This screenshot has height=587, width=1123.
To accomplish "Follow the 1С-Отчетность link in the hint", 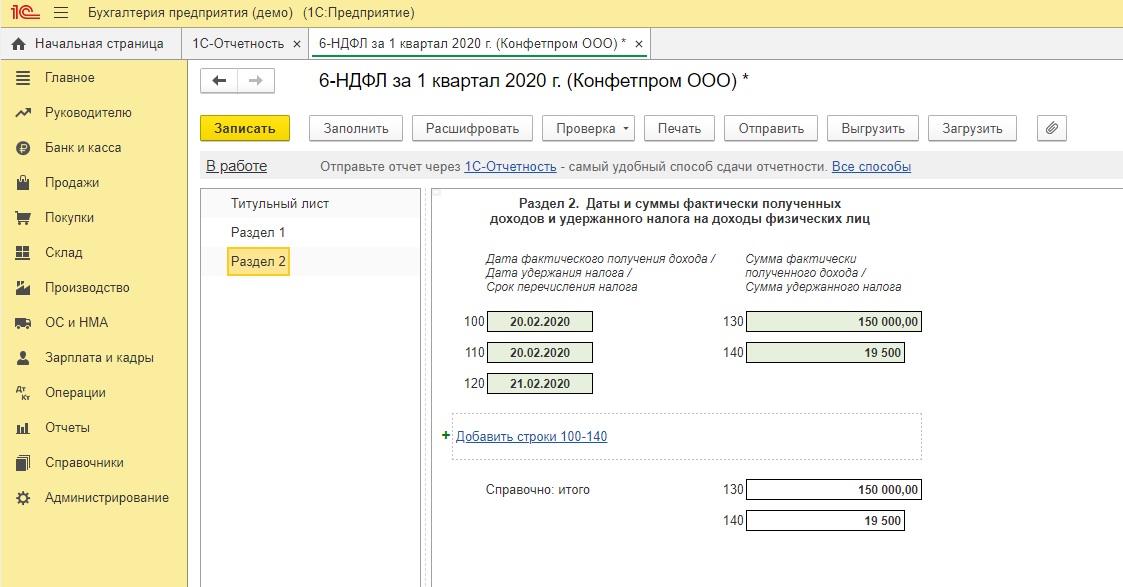I will 510,166.
